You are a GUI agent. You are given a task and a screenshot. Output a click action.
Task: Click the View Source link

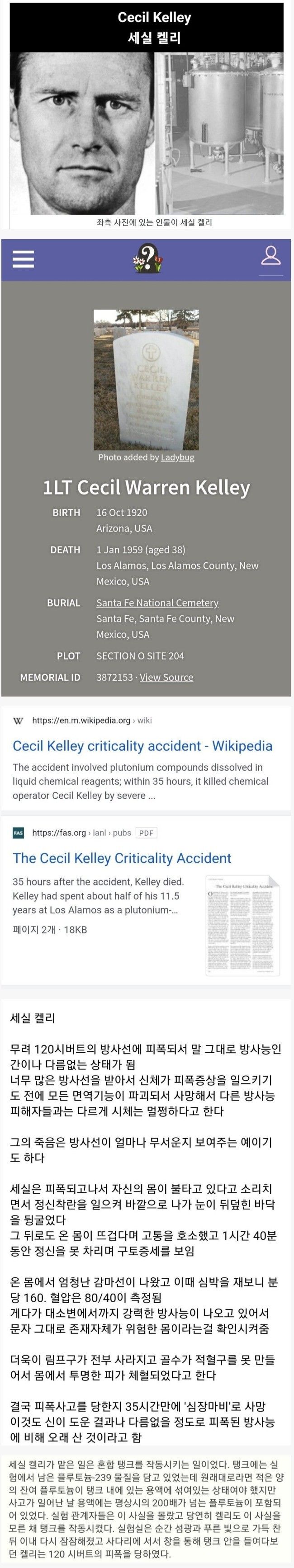click(166, 677)
